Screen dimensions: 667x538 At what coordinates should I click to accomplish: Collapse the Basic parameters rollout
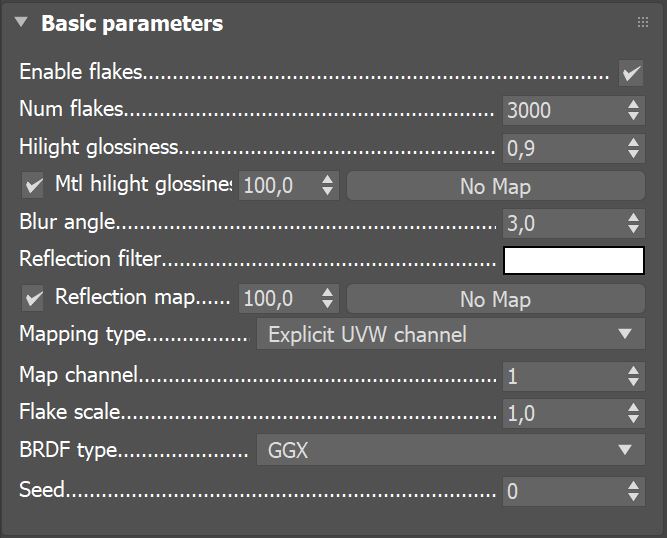pyautogui.click(x=22, y=23)
